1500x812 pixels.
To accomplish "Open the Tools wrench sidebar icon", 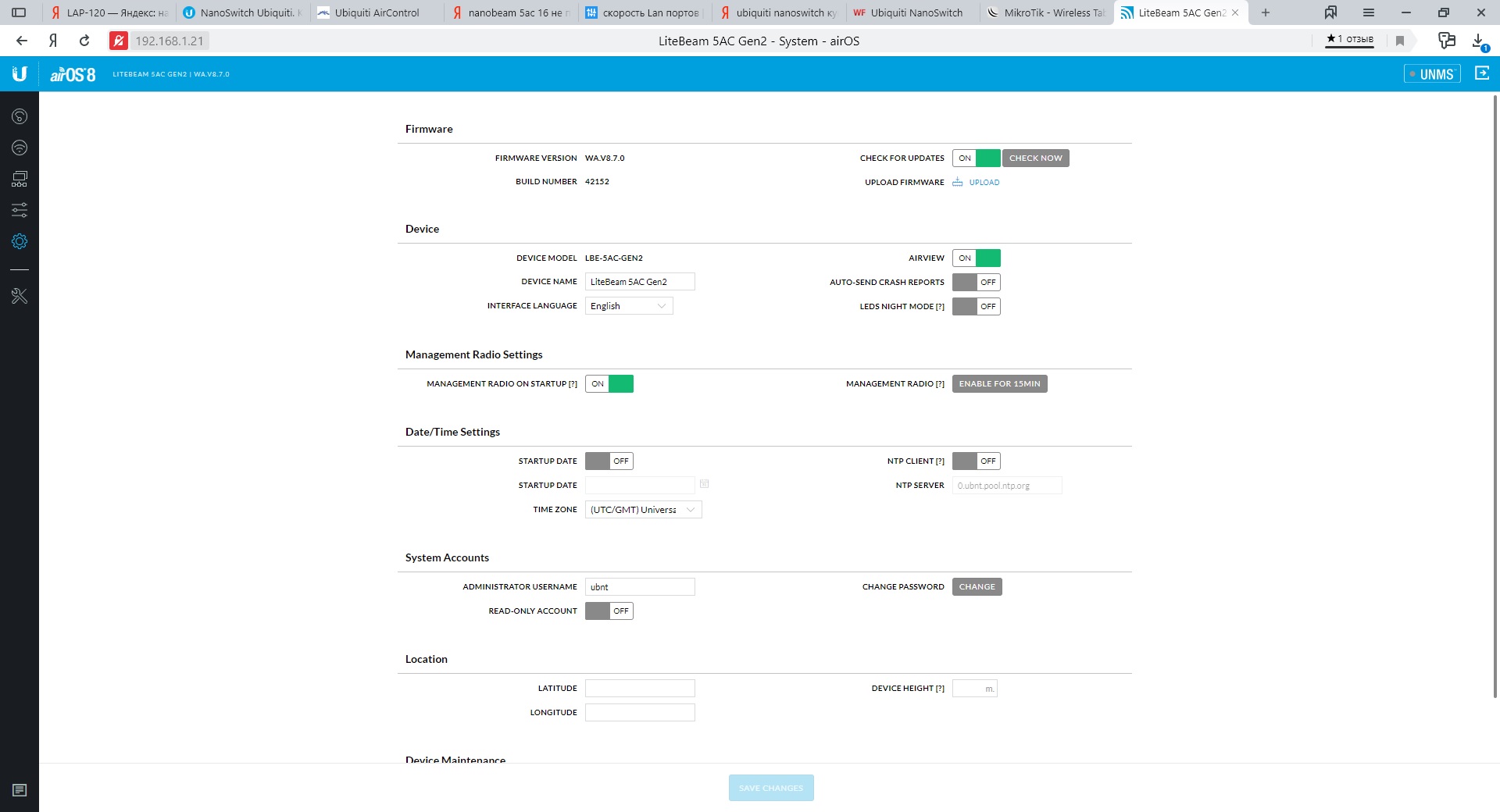I will [x=20, y=297].
